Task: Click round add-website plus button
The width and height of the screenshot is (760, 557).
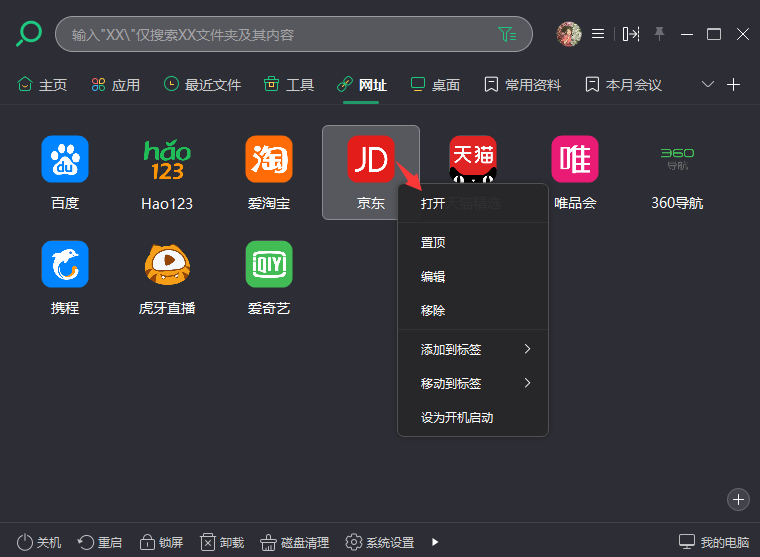Action: click(738, 499)
